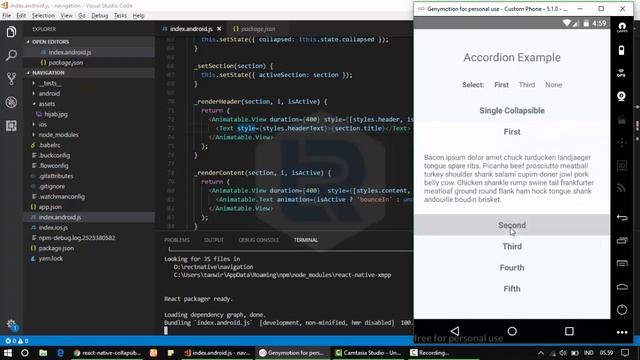Image resolution: width=640 pixels, height=360 pixels.
Task: Open the Windows action center notifications
Action: tap(625, 353)
